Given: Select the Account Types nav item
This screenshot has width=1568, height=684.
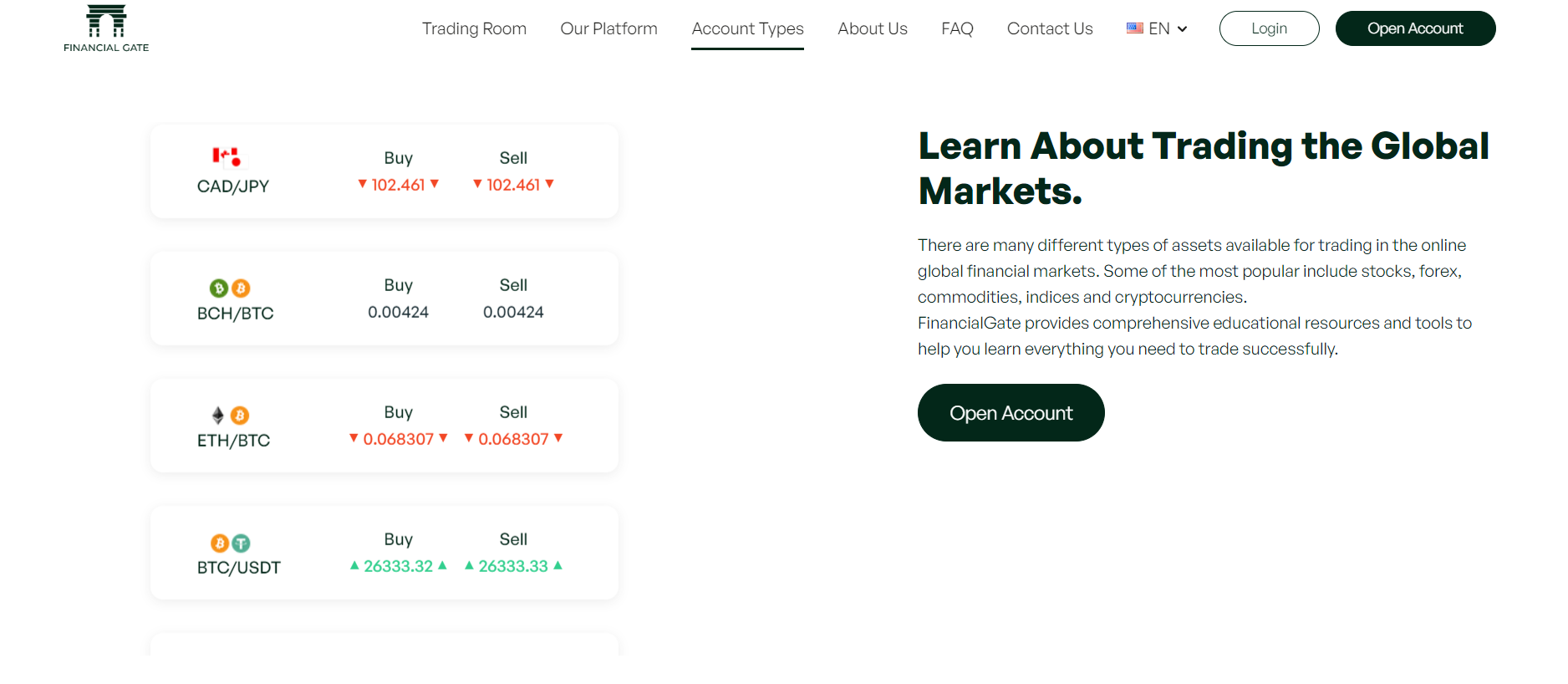Looking at the screenshot, I should (x=747, y=28).
